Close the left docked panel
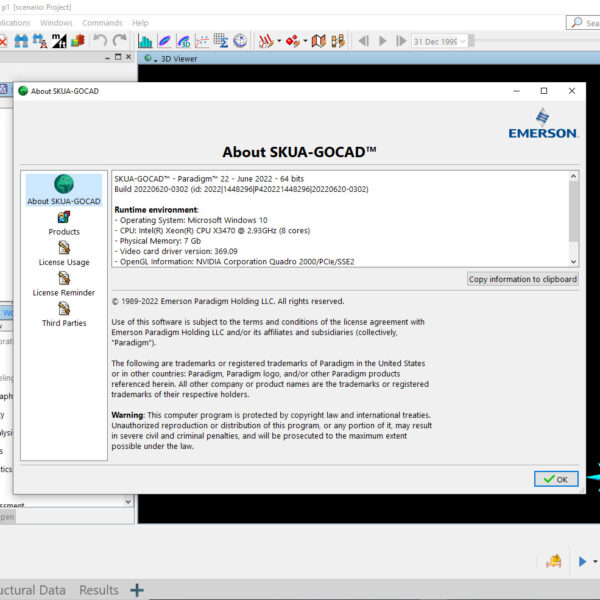The image size is (600, 600). pos(129,57)
